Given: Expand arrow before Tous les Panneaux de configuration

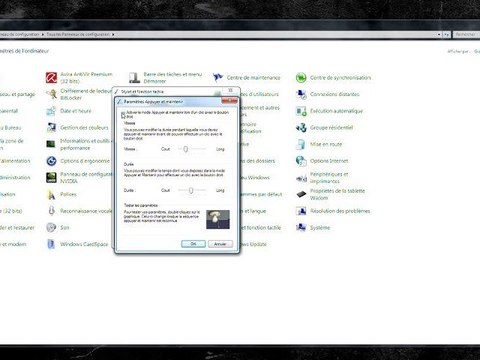Looking at the screenshot, I should tap(43, 34).
